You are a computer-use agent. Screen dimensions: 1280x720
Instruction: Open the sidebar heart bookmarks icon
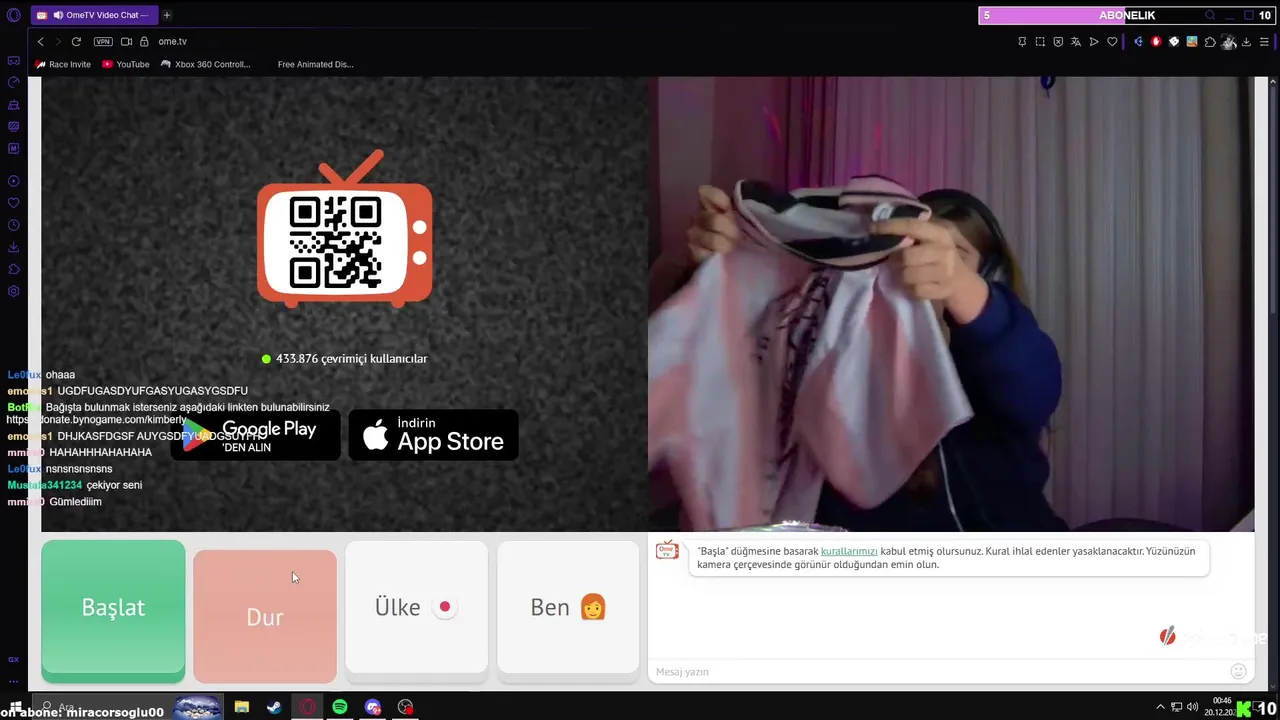[x=13, y=202]
